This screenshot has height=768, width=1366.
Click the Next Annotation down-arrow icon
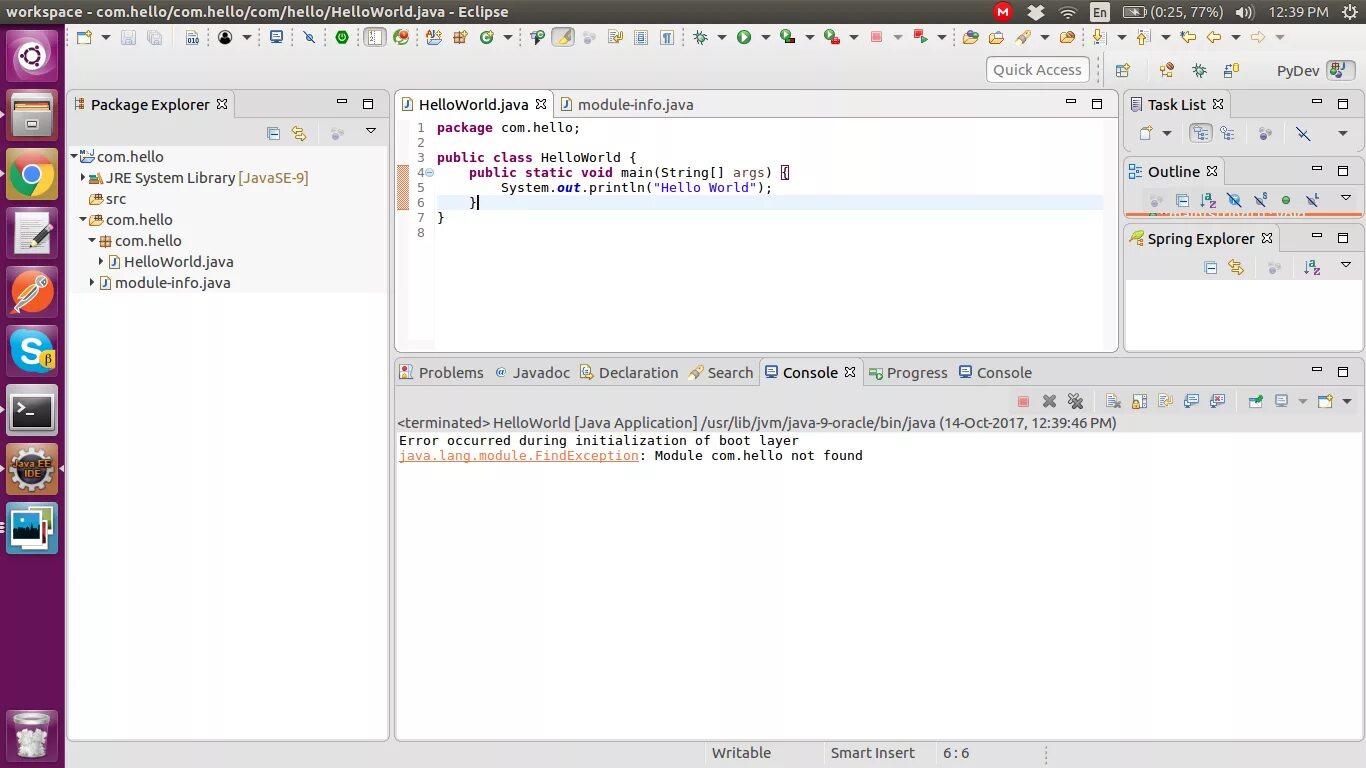tap(1098, 37)
